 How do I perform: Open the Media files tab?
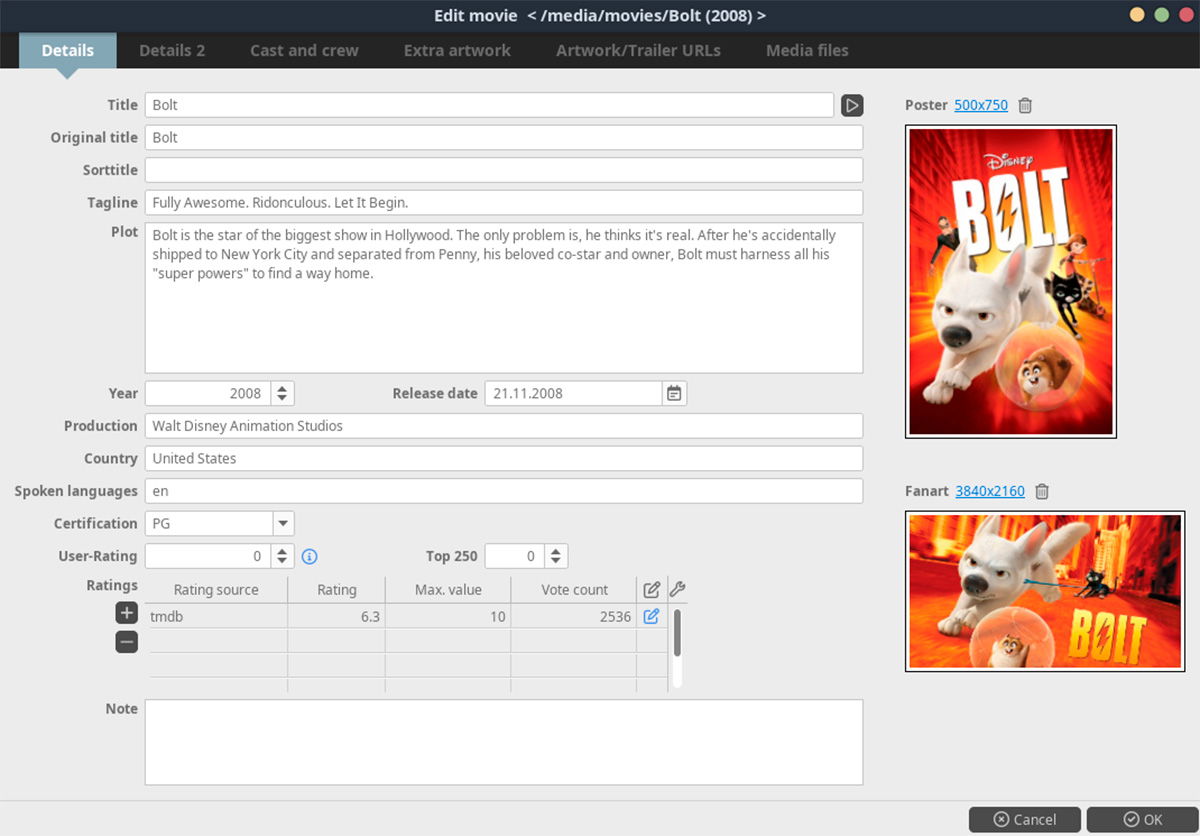point(807,50)
